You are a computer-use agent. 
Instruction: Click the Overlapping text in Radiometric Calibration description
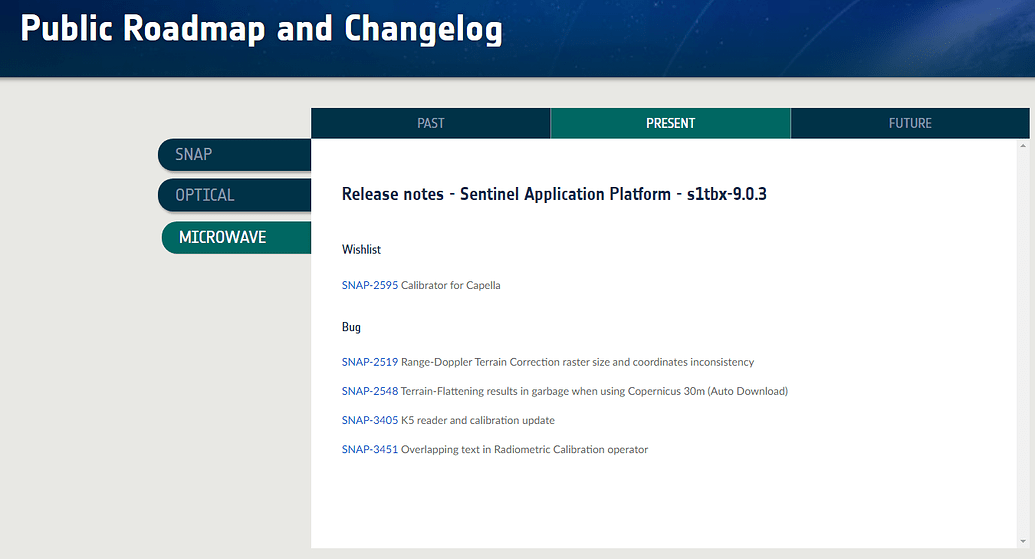(524, 449)
